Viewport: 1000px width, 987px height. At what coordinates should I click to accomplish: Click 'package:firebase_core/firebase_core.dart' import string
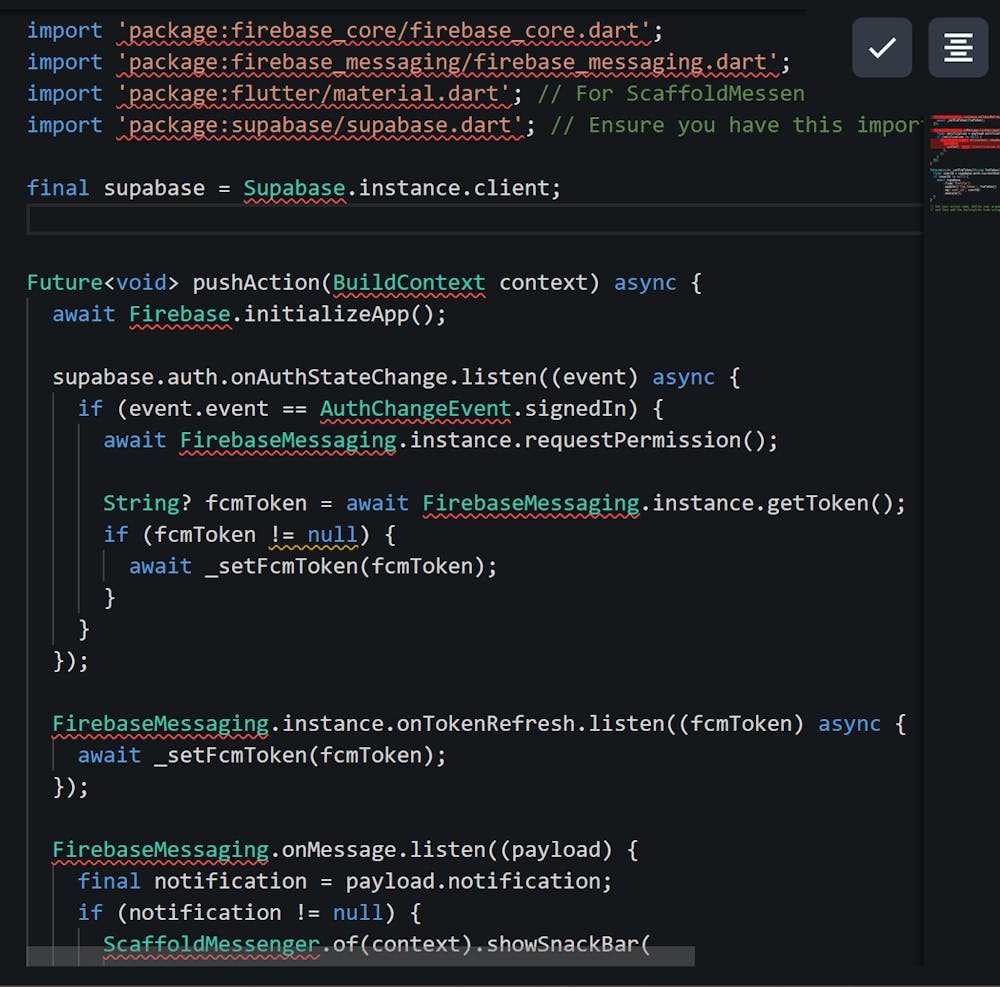tap(384, 31)
